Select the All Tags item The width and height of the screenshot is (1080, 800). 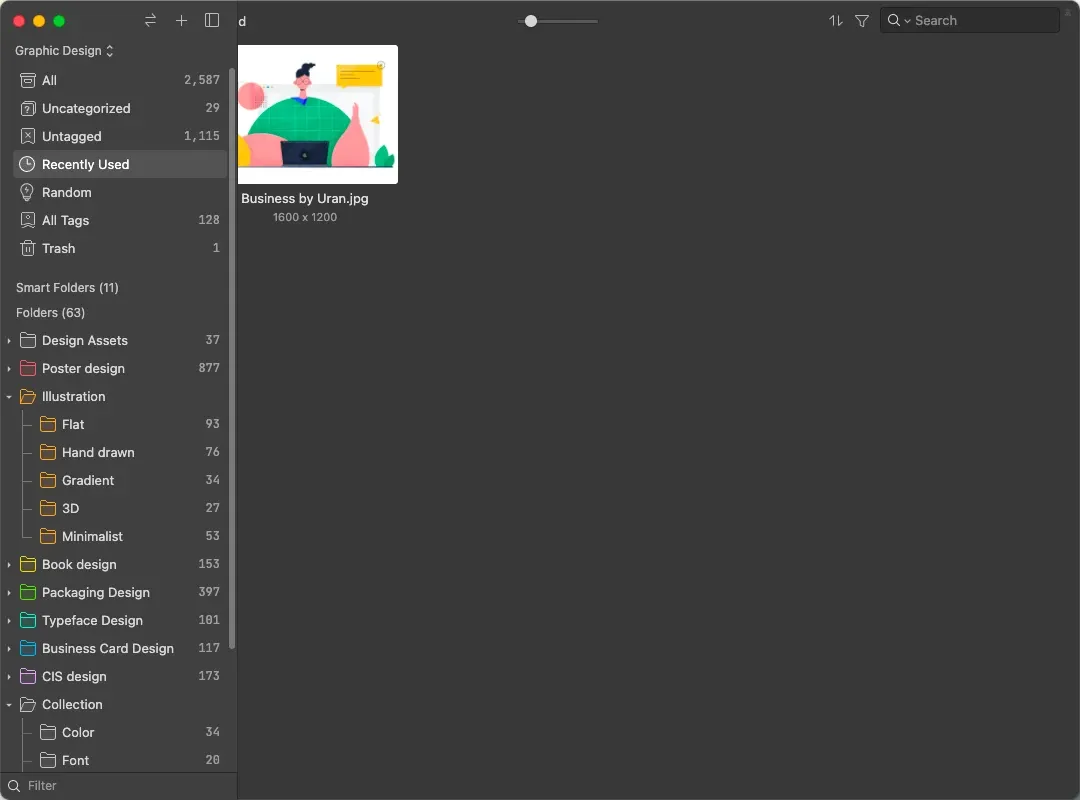[66, 220]
